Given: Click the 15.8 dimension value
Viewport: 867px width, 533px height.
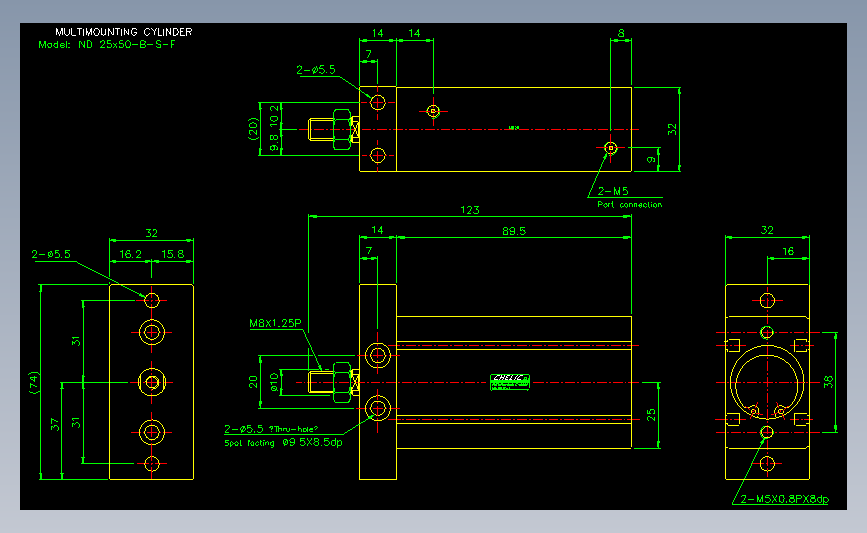Looking at the screenshot, I should click(x=173, y=254).
